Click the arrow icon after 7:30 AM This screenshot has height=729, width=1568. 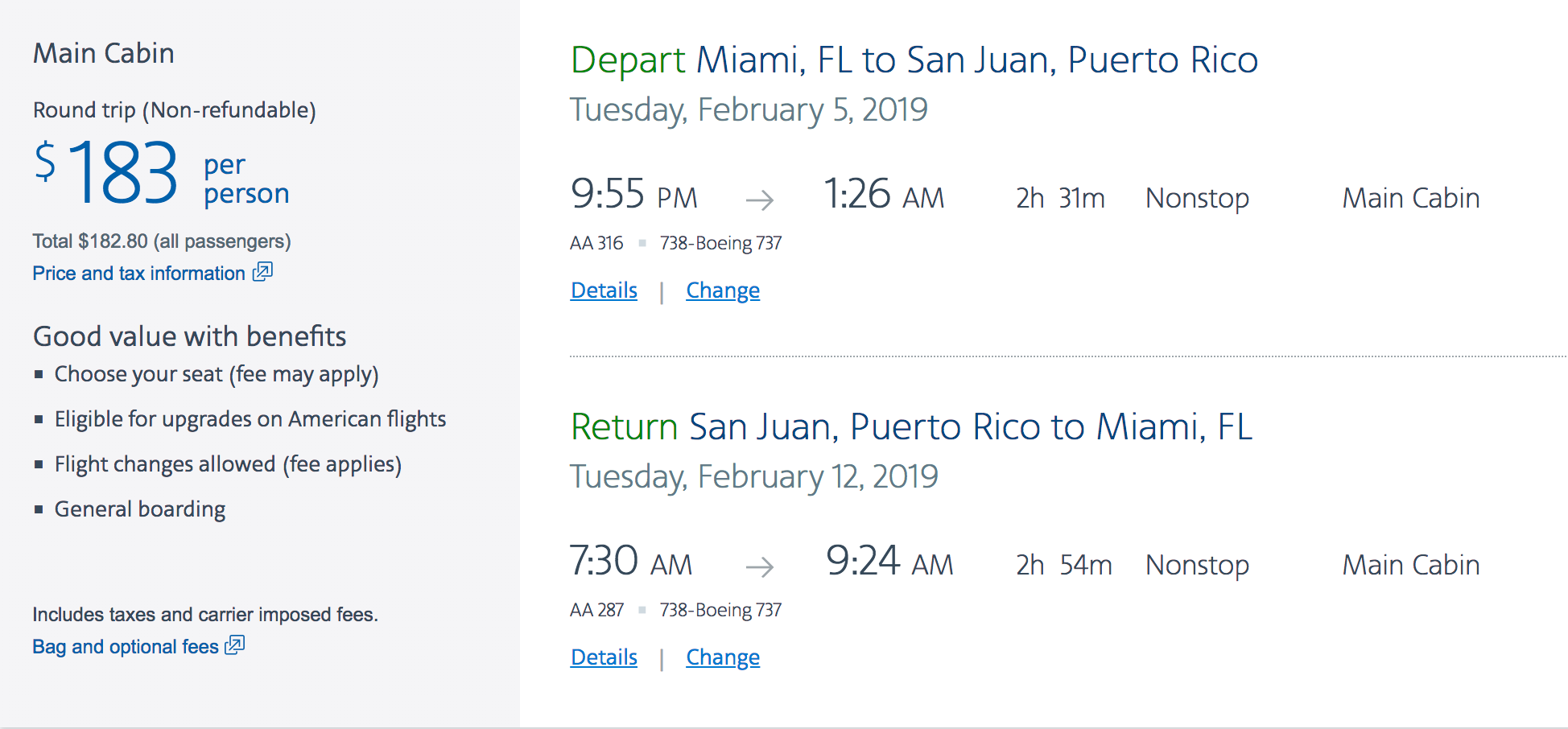pyautogui.click(x=760, y=566)
